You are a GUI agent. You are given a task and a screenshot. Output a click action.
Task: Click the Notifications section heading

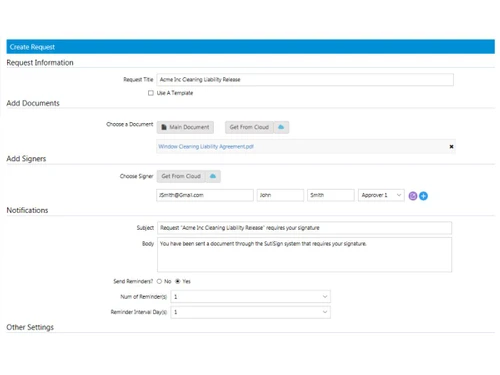click(27, 210)
